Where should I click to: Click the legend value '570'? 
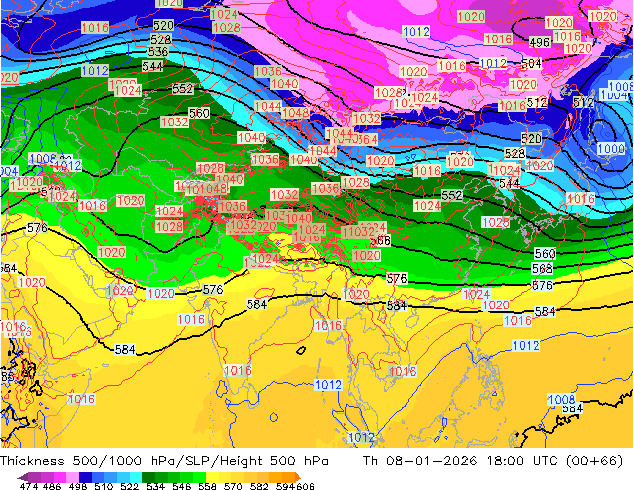(233, 486)
